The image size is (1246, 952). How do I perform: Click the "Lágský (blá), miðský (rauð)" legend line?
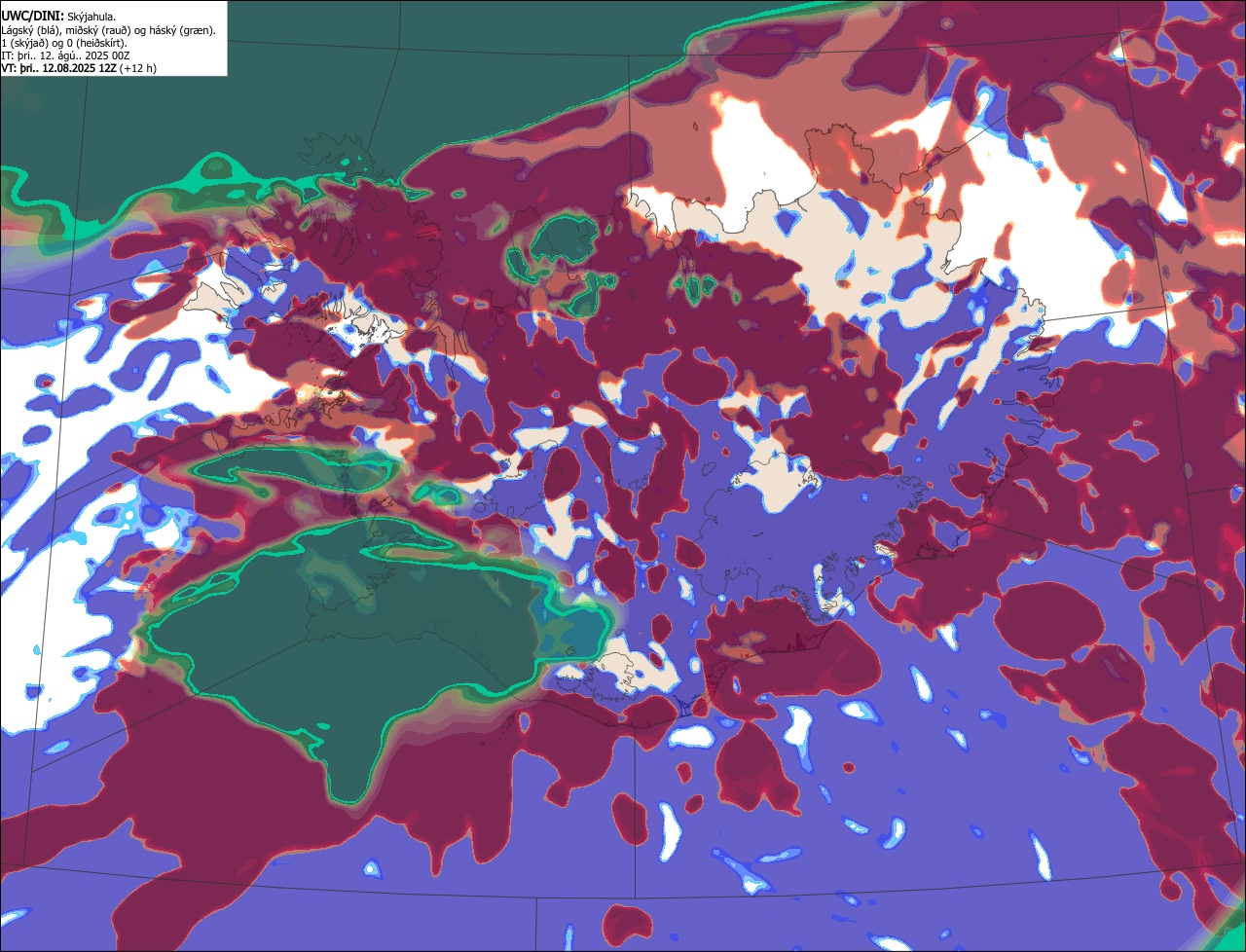coord(109,30)
